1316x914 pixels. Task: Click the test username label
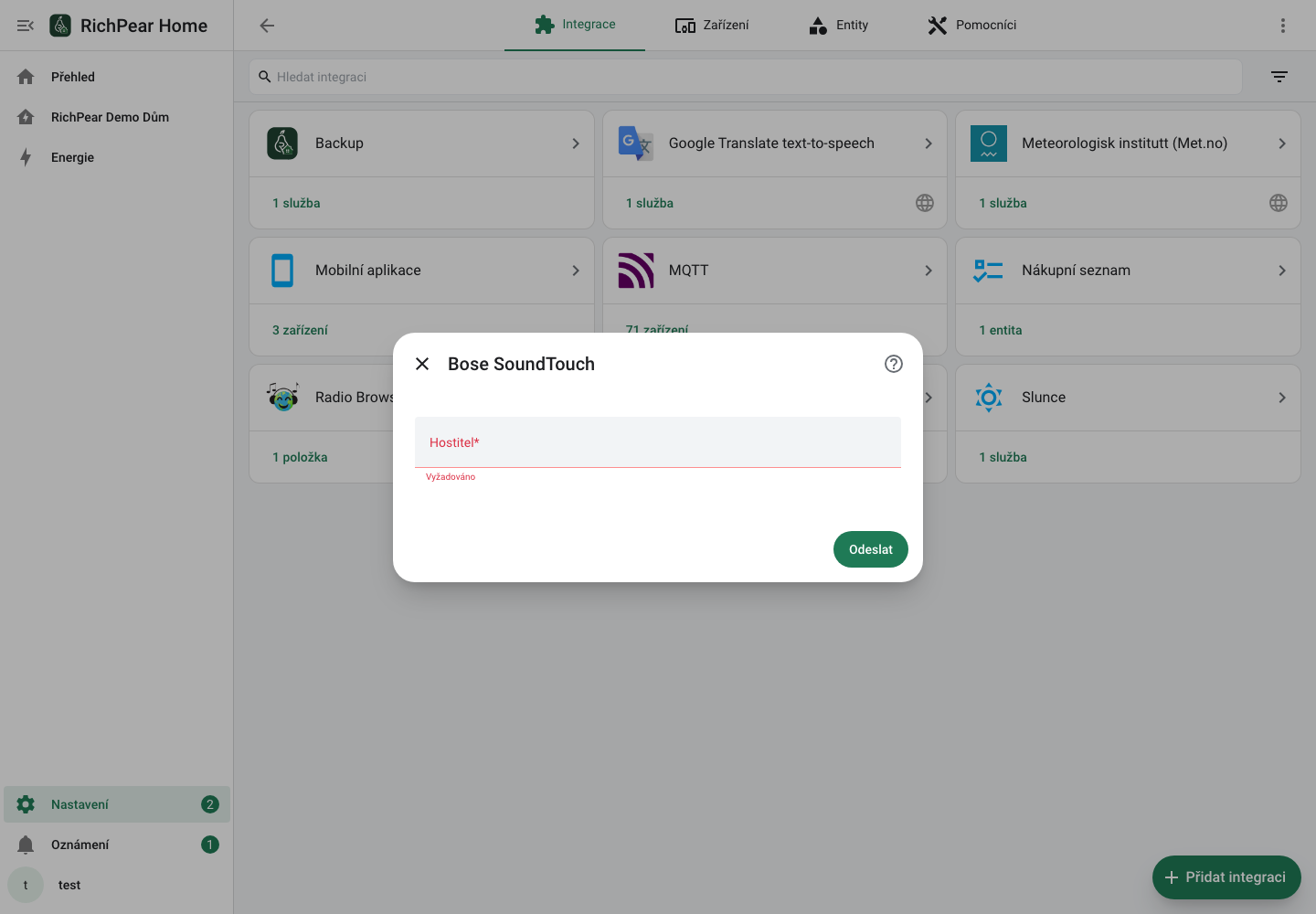click(69, 885)
